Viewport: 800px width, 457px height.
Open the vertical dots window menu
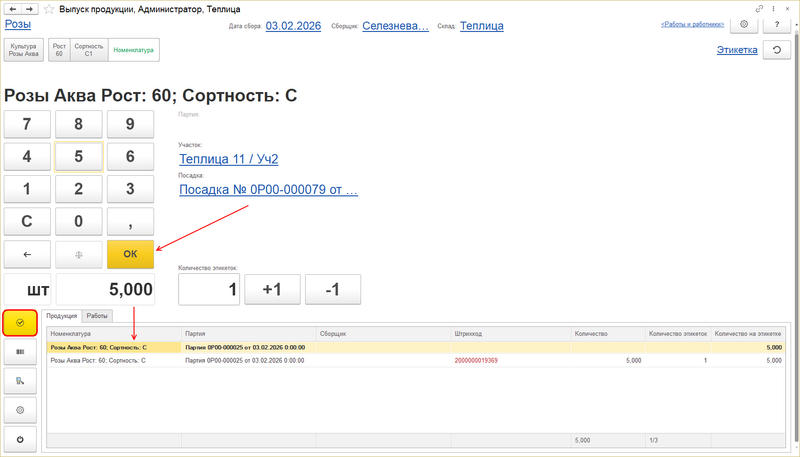pos(773,9)
